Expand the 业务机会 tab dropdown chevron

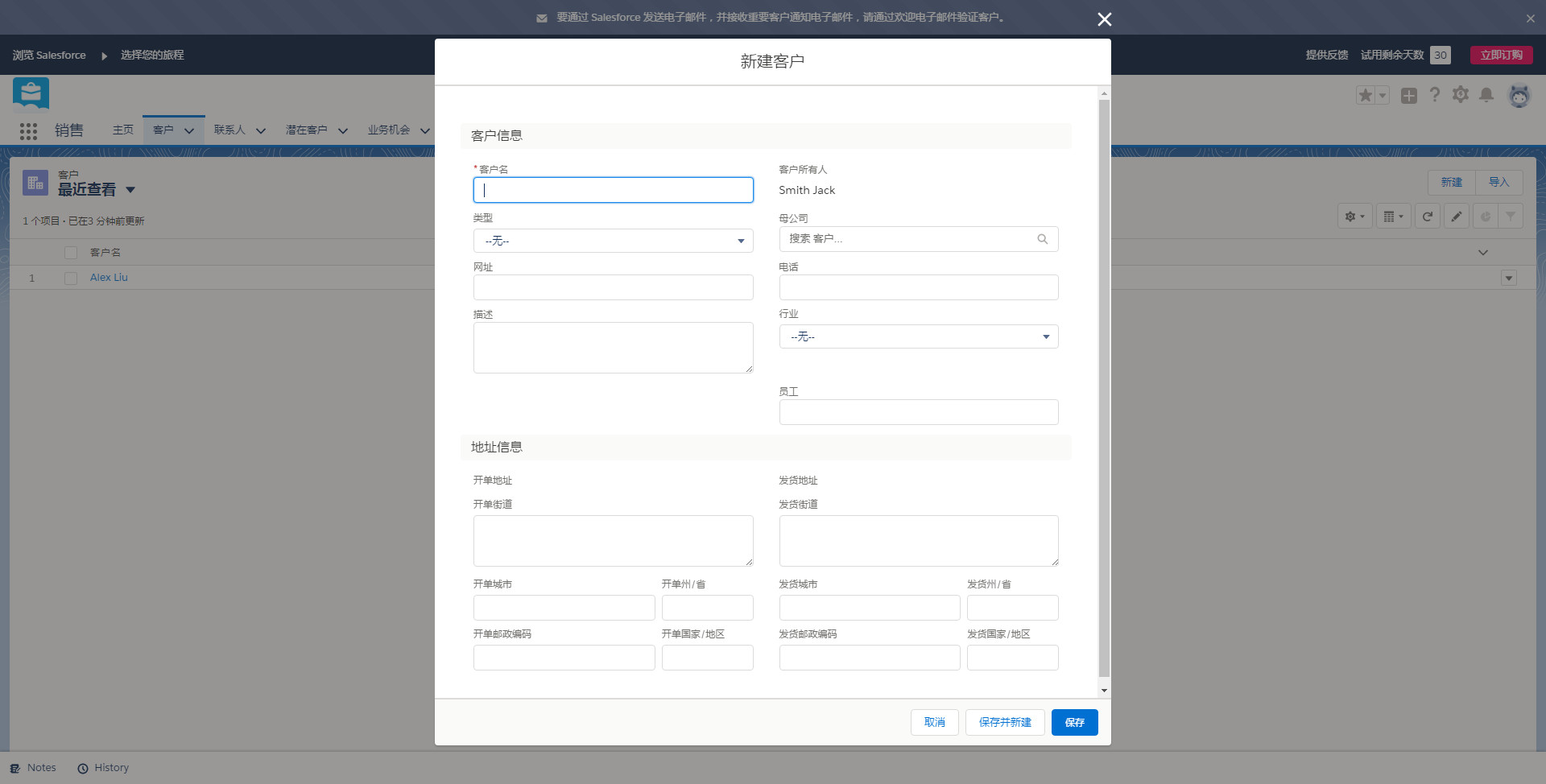tap(425, 130)
